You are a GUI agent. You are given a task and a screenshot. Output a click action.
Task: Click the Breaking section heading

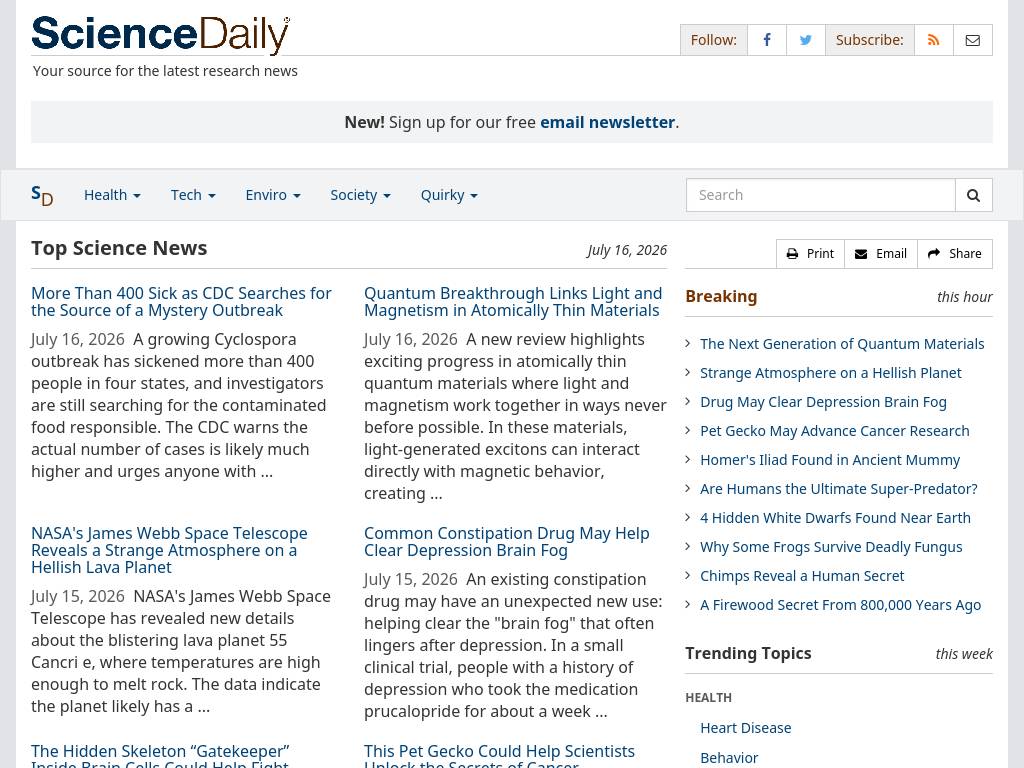pos(721,296)
